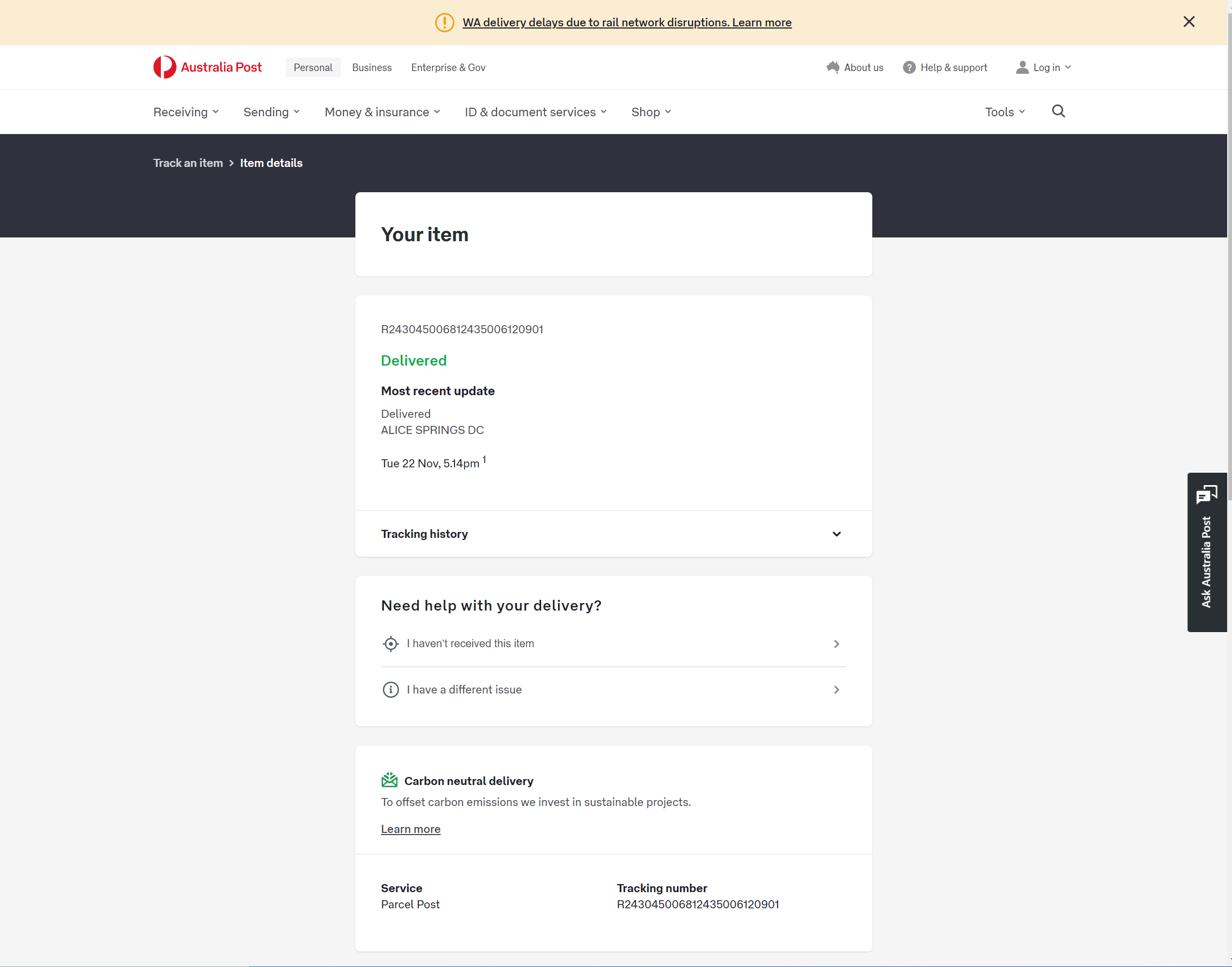Go back to Track an item breadcrumb

point(188,163)
